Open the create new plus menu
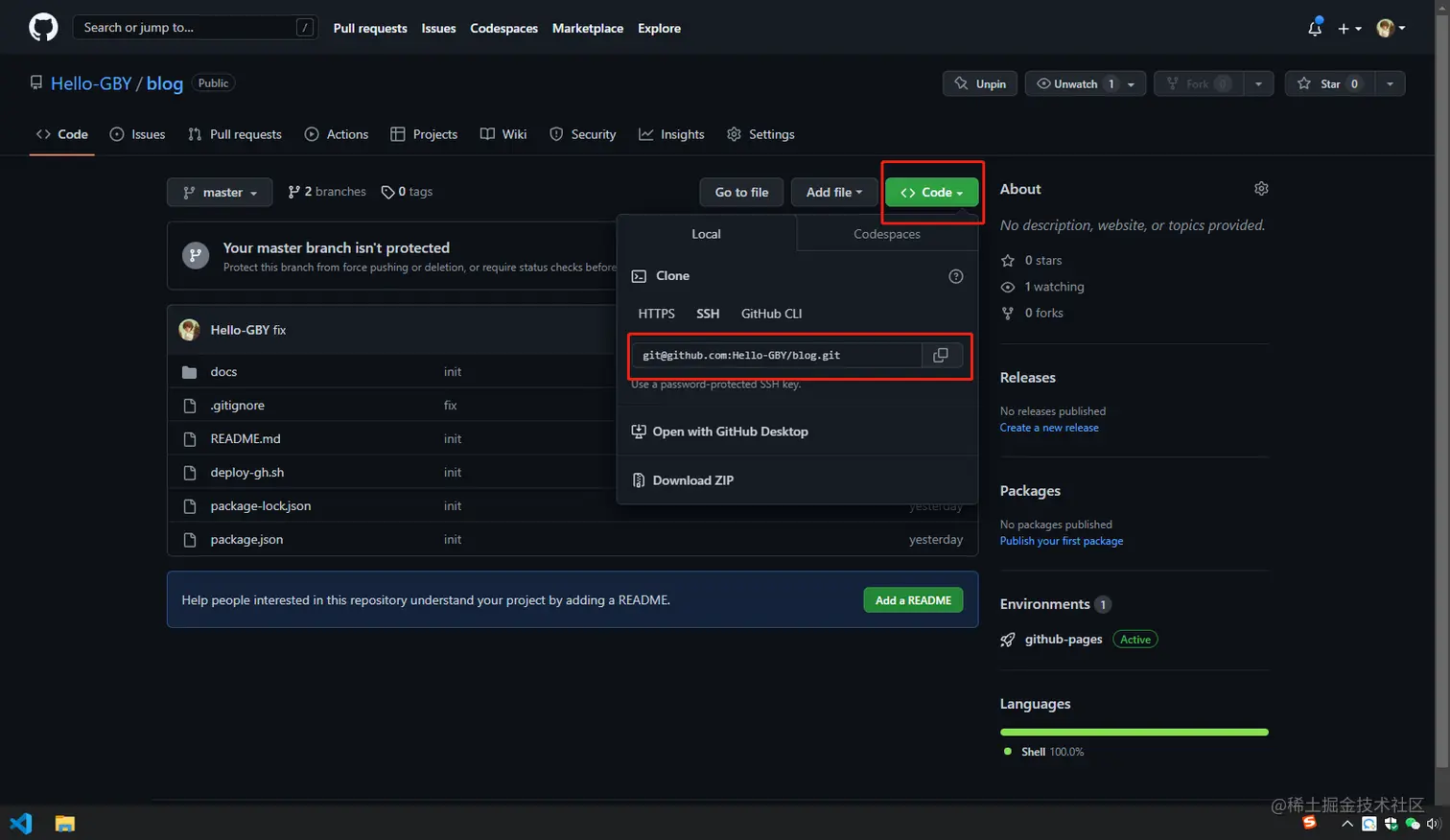The height and width of the screenshot is (840, 1450). [x=1349, y=29]
